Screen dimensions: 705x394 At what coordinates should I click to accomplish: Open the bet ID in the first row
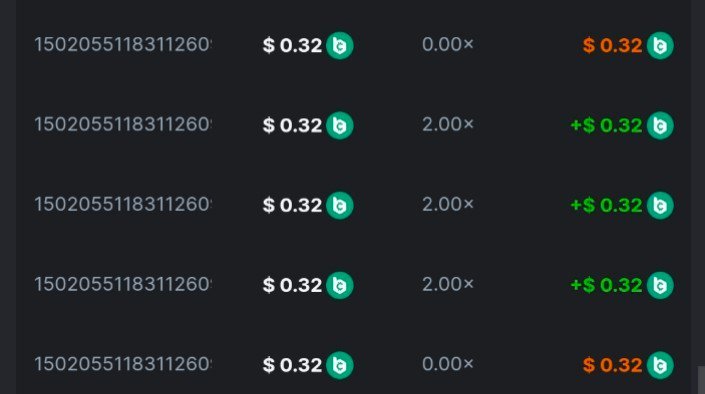pyautogui.click(x=123, y=45)
